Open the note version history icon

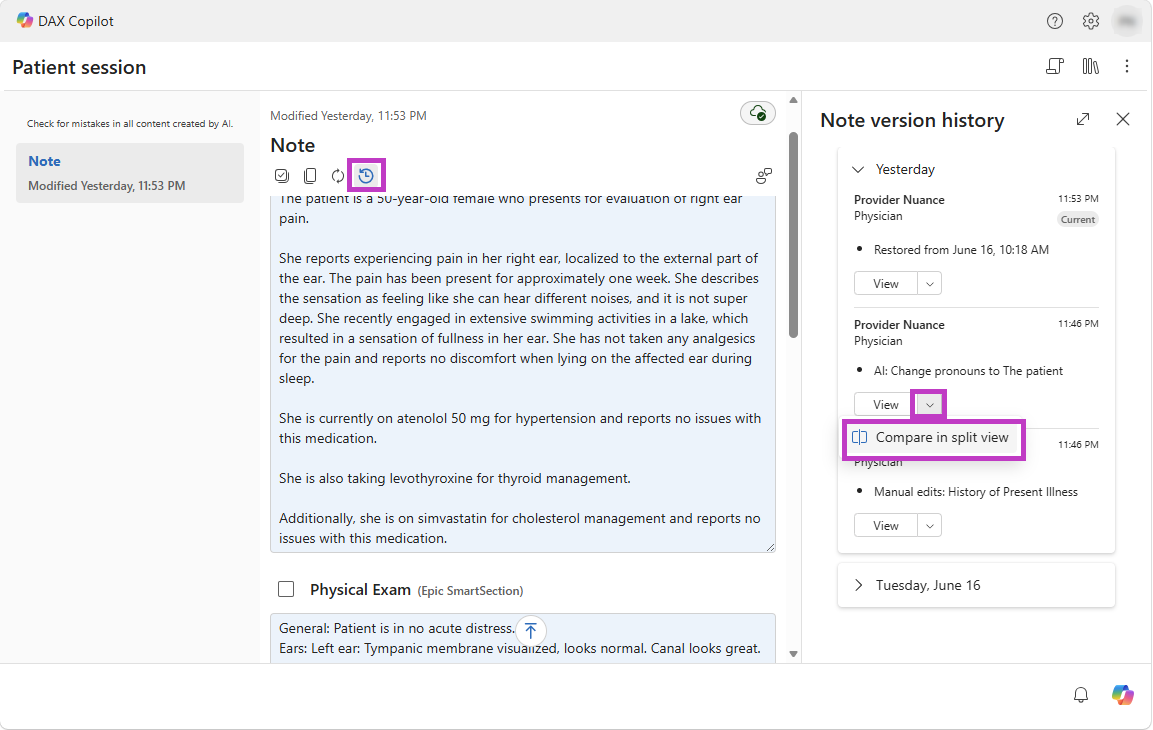[365, 176]
